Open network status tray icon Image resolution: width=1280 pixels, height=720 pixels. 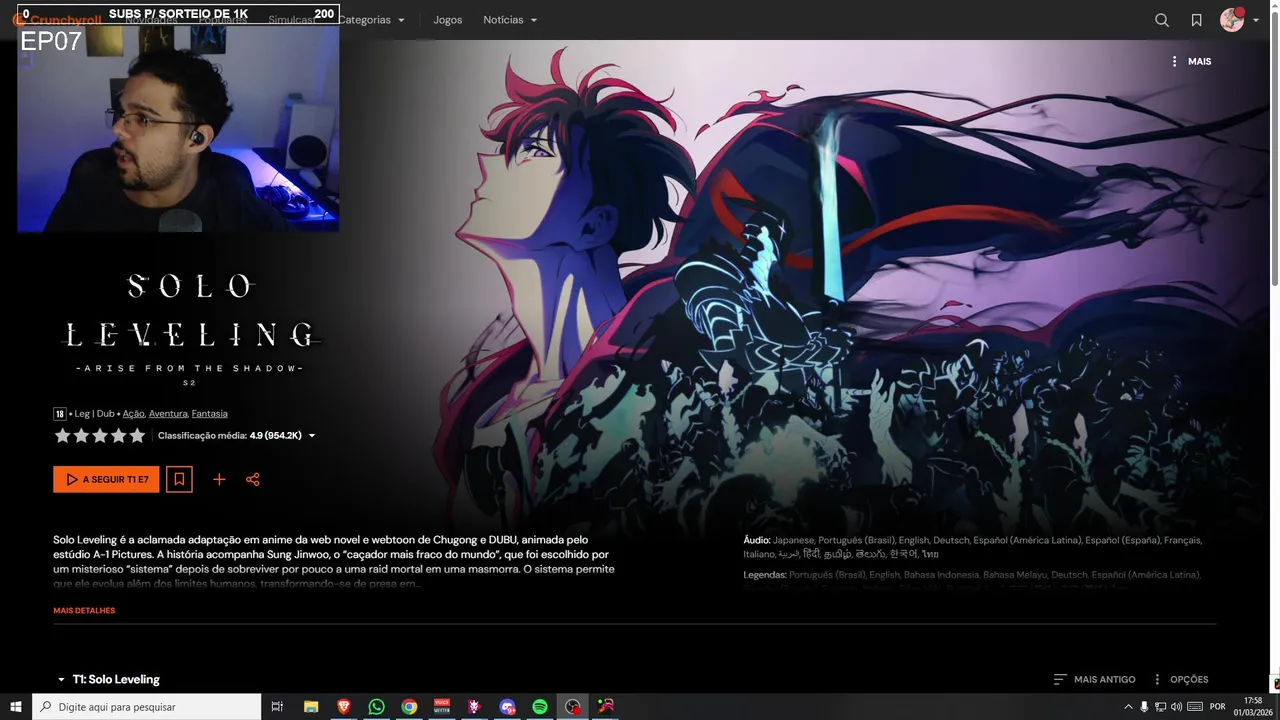pos(1160,706)
